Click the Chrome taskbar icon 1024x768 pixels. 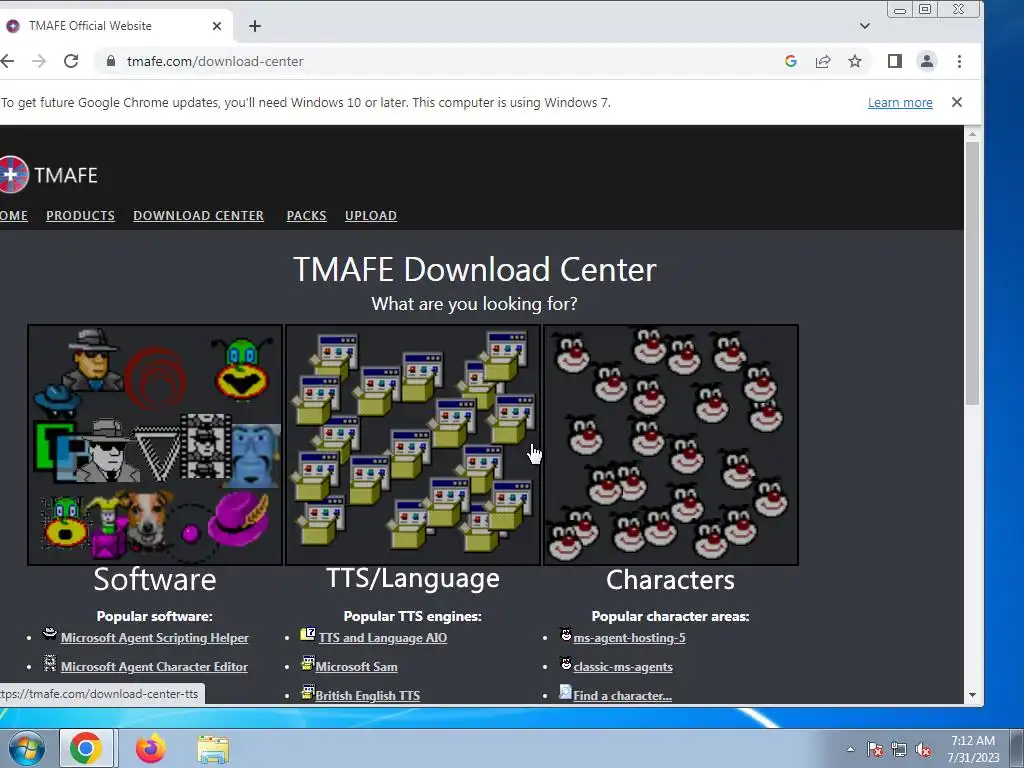(x=86, y=748)
